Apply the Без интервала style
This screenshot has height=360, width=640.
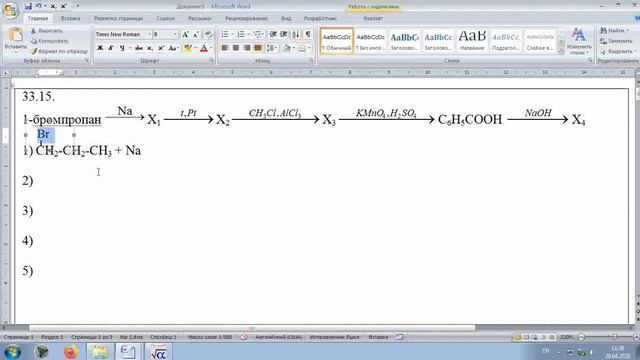click(370, 41)
